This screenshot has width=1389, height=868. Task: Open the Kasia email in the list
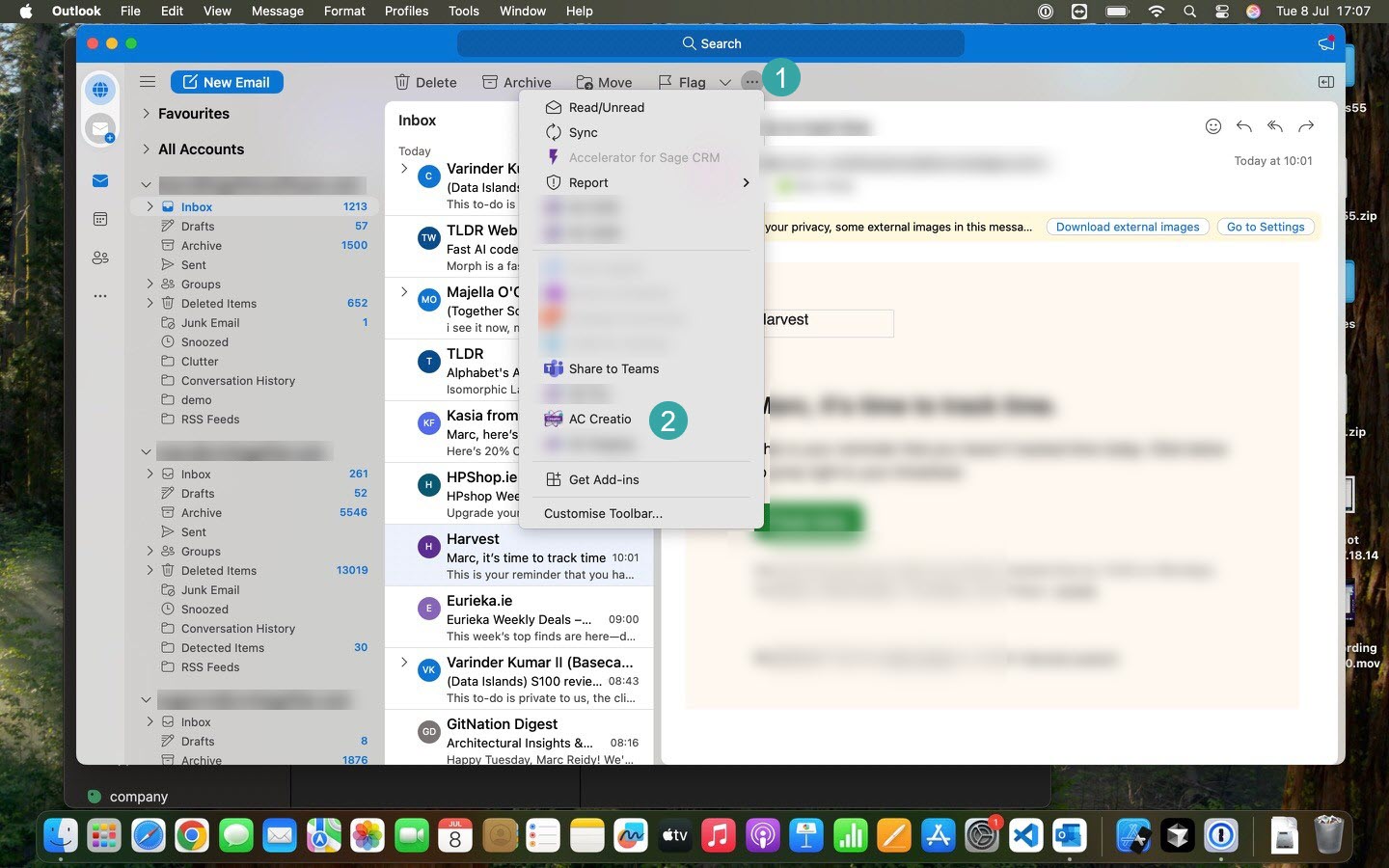pyautogui.click(x=453, y=431)
